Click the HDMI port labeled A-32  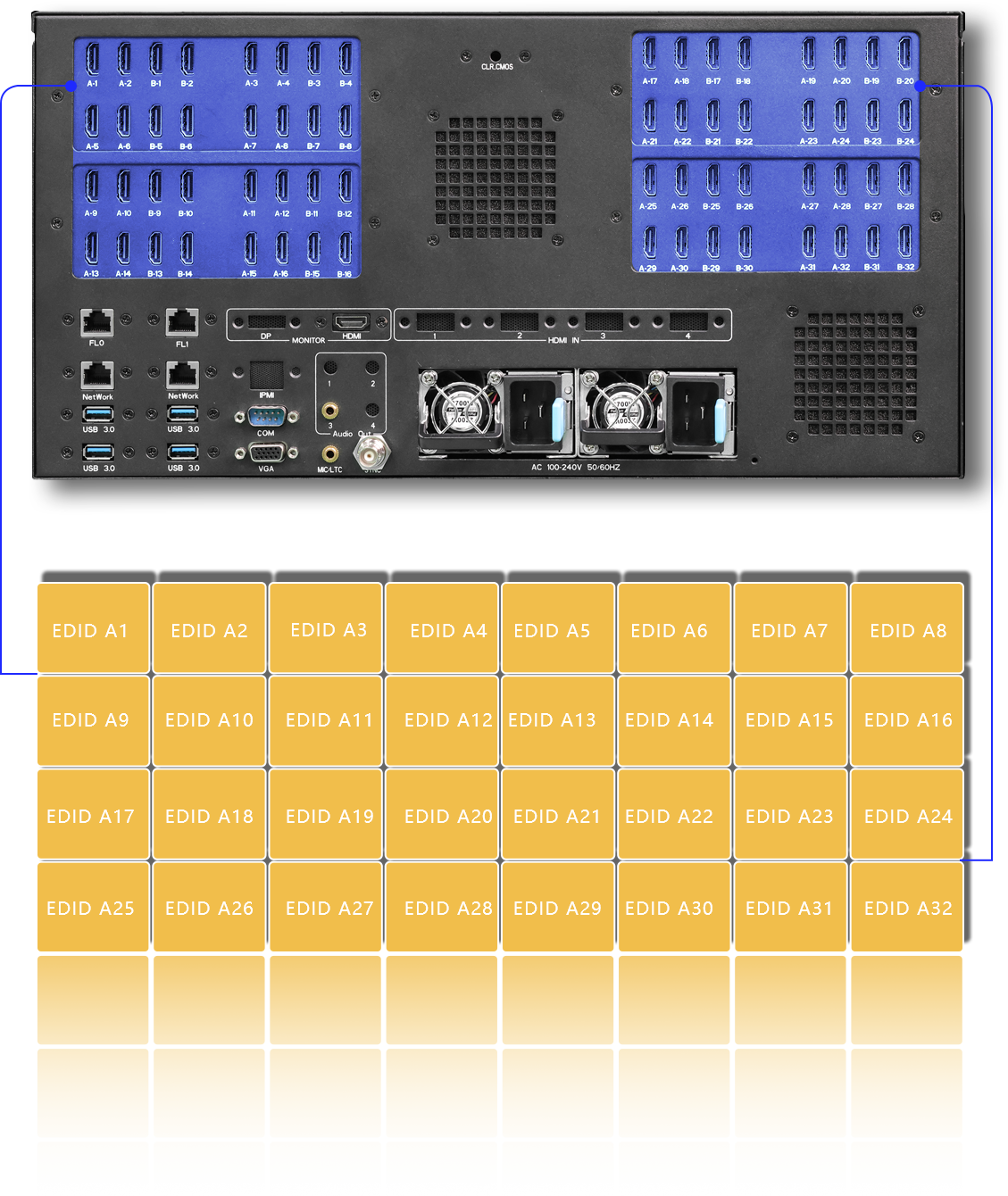[x=840, y=243]
